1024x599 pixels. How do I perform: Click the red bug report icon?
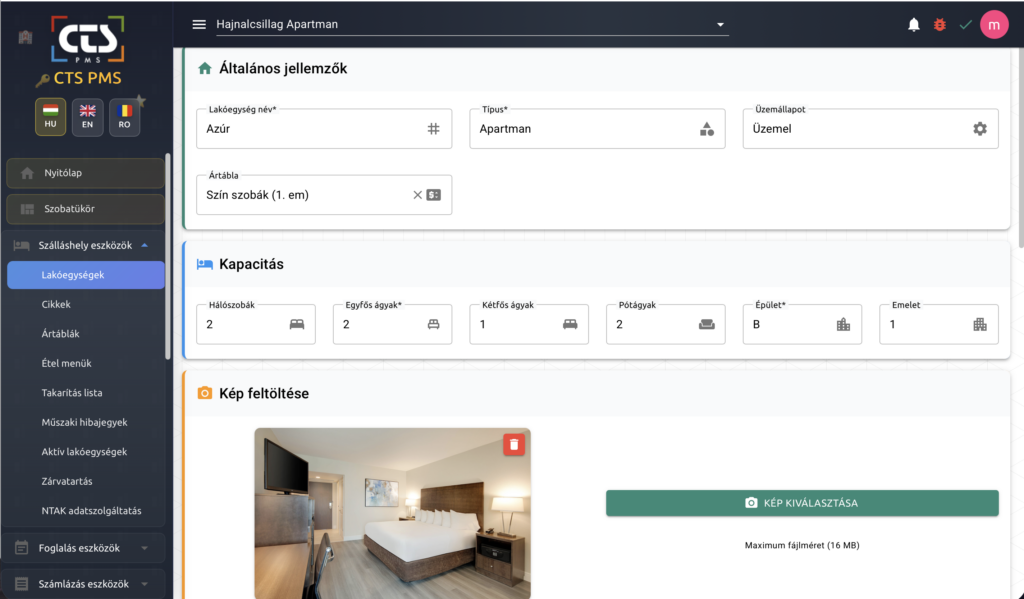[x=939, y=25]
